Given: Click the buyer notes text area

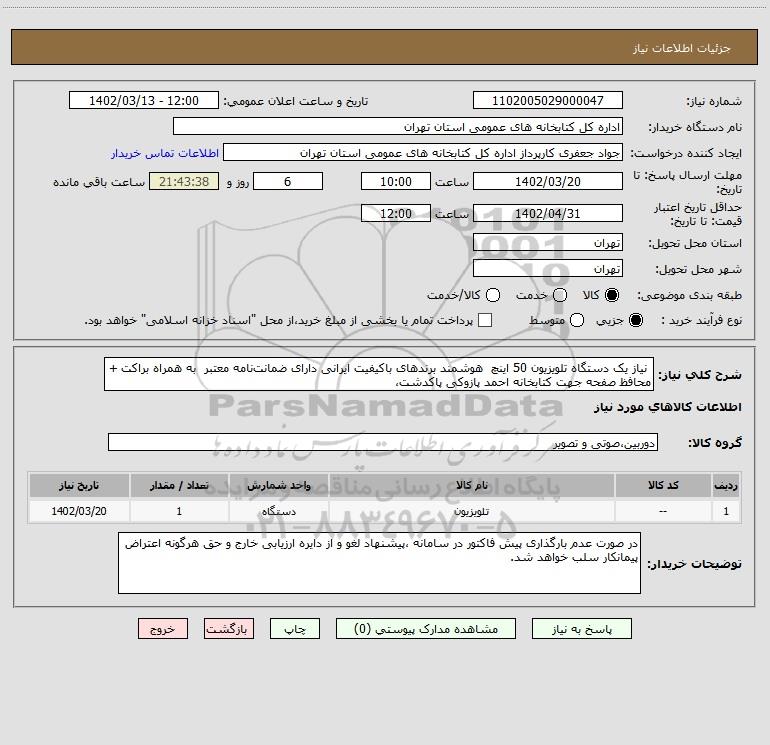Looking at the screenshot, I should pos(379,563).
